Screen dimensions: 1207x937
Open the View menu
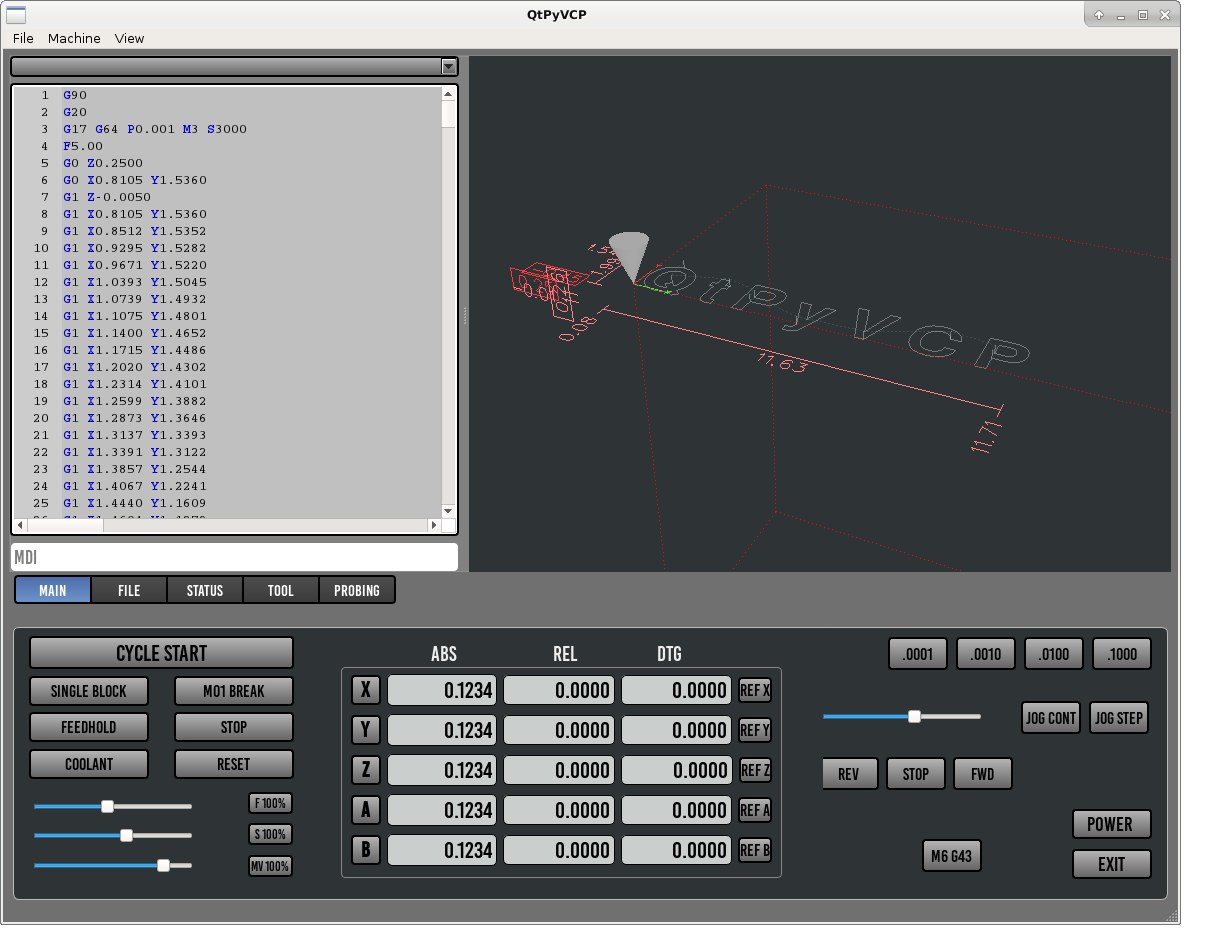point(129,38)
